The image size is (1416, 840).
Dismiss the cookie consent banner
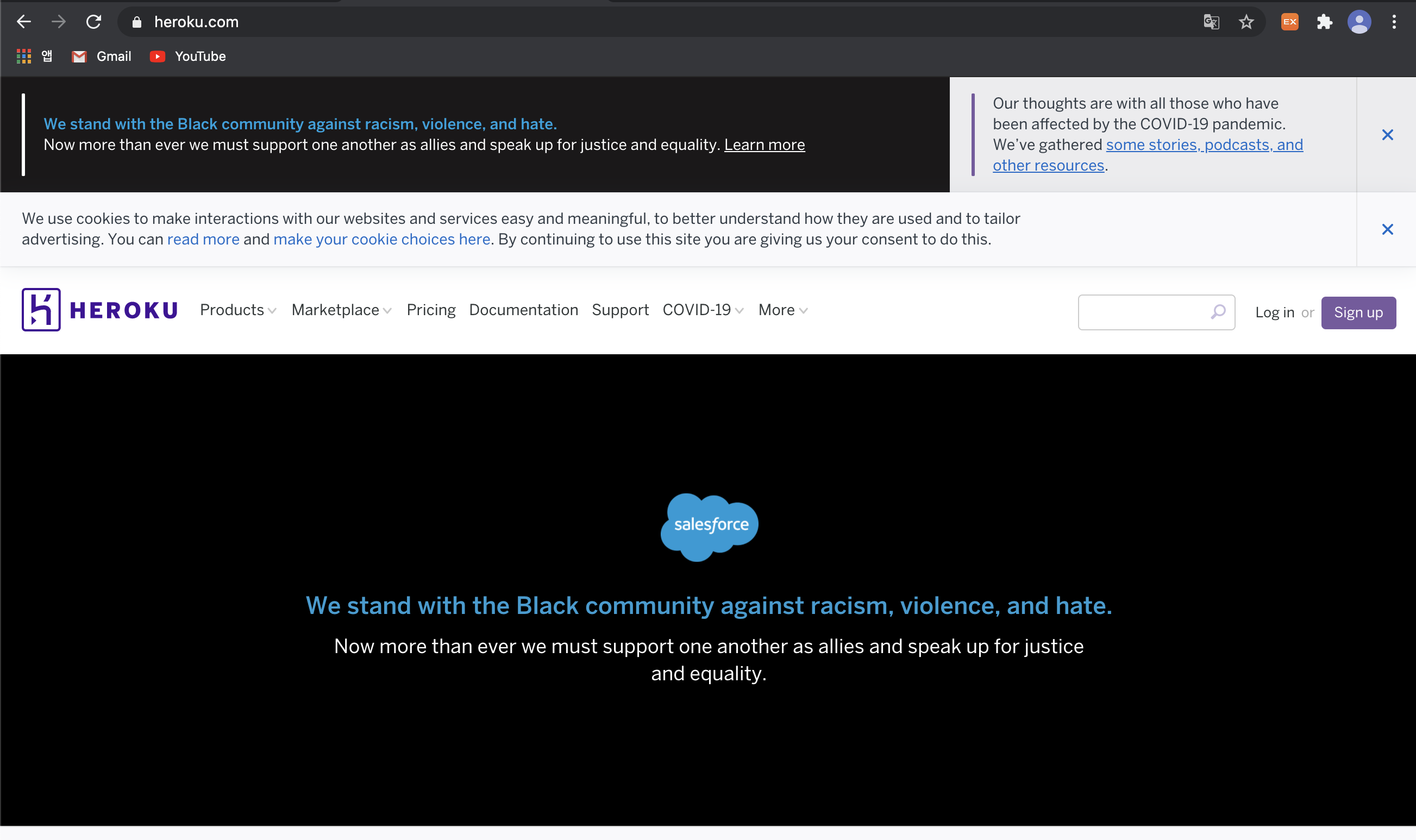coord(1388,229)
